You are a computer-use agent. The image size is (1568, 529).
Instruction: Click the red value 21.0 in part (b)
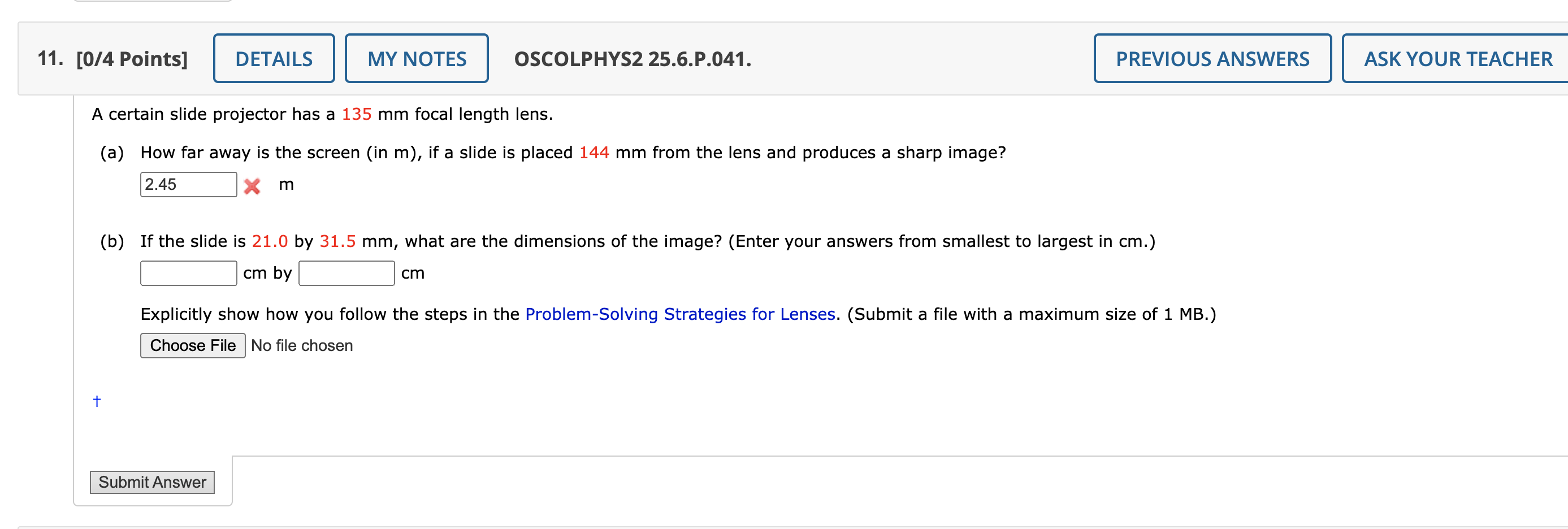pos(270,240)
